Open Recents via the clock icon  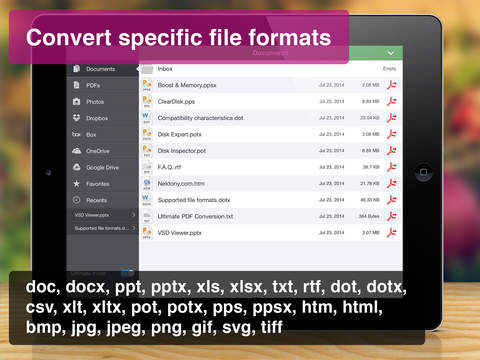76,200
